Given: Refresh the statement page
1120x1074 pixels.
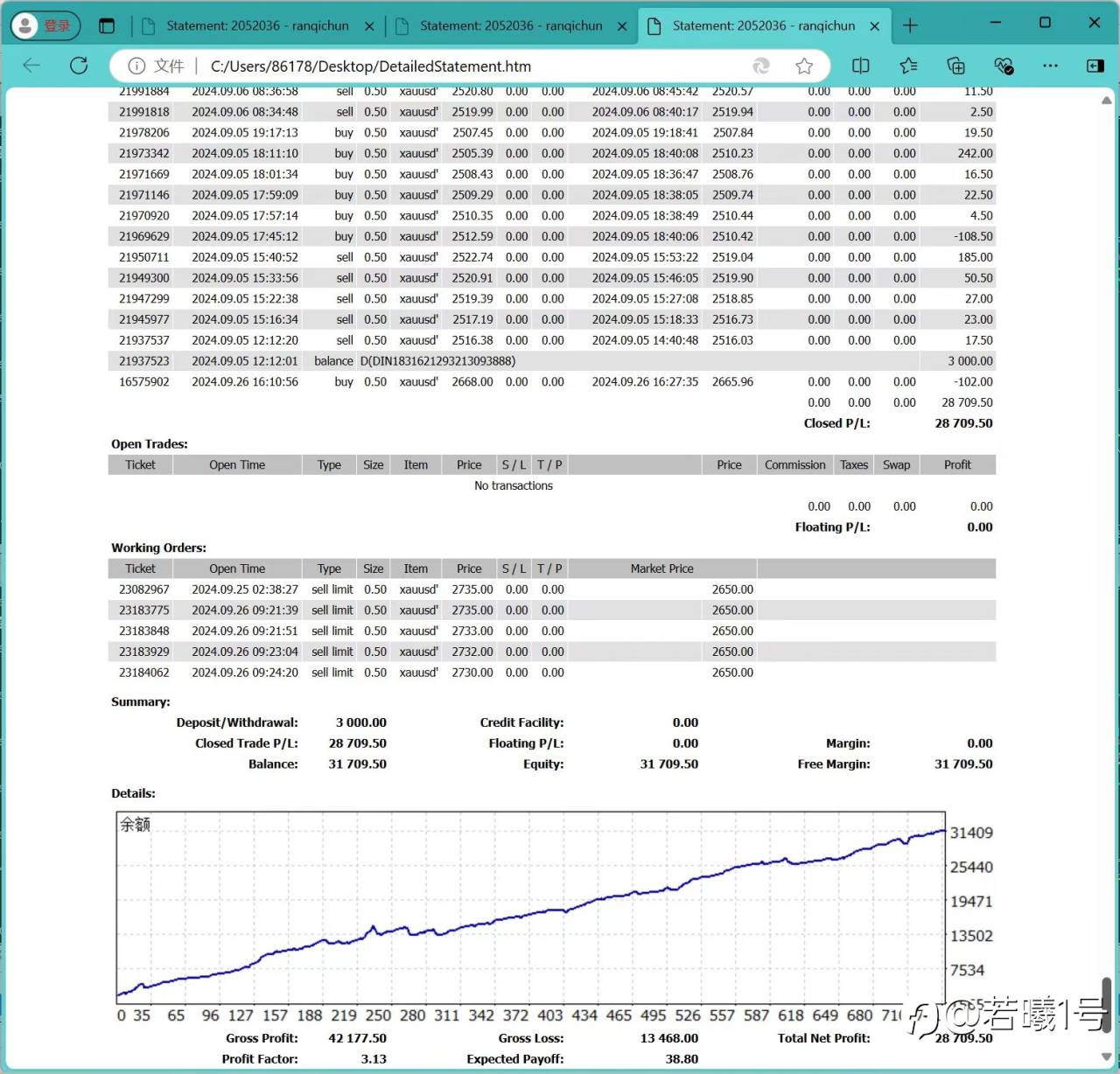Looking at the screenshot, I should click(x=79, y=66).
